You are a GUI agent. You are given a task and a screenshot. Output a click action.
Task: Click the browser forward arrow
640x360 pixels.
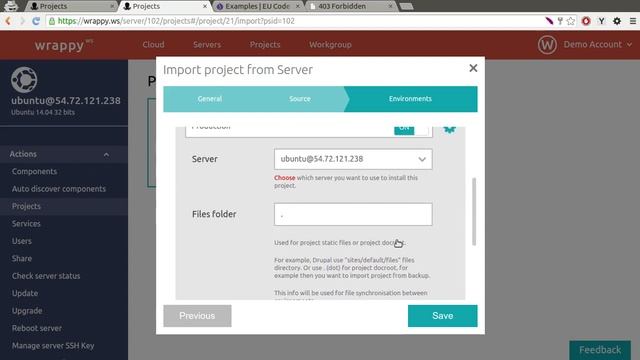tap(22, 21)
